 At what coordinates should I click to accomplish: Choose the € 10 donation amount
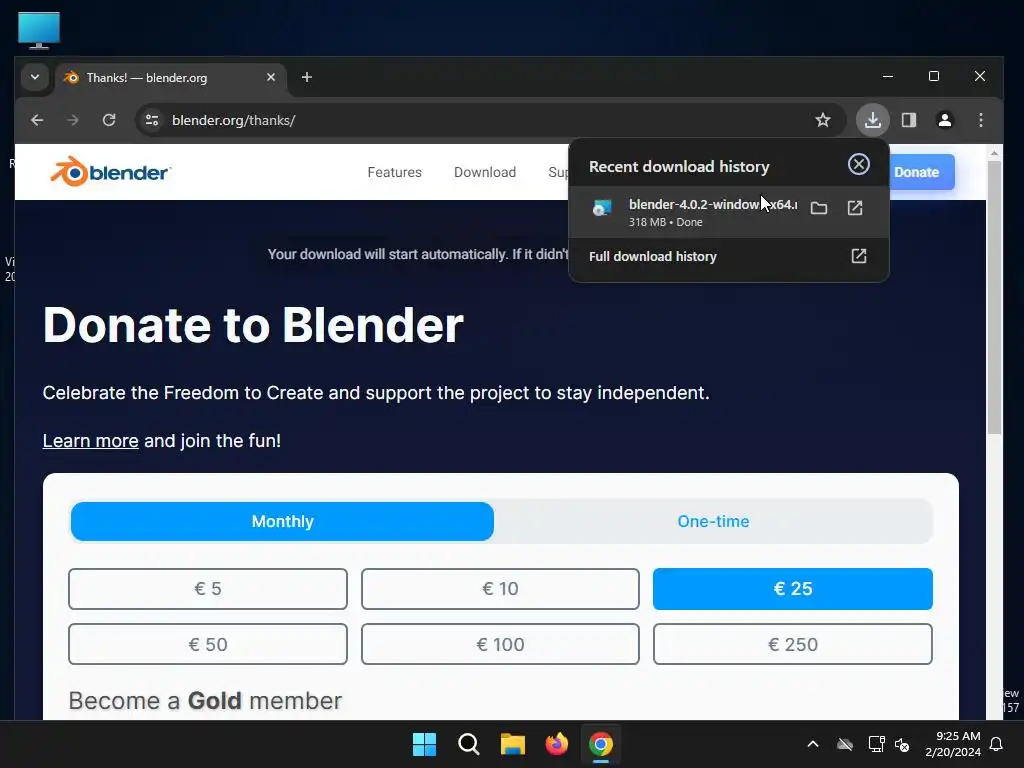tap(500, 589)
